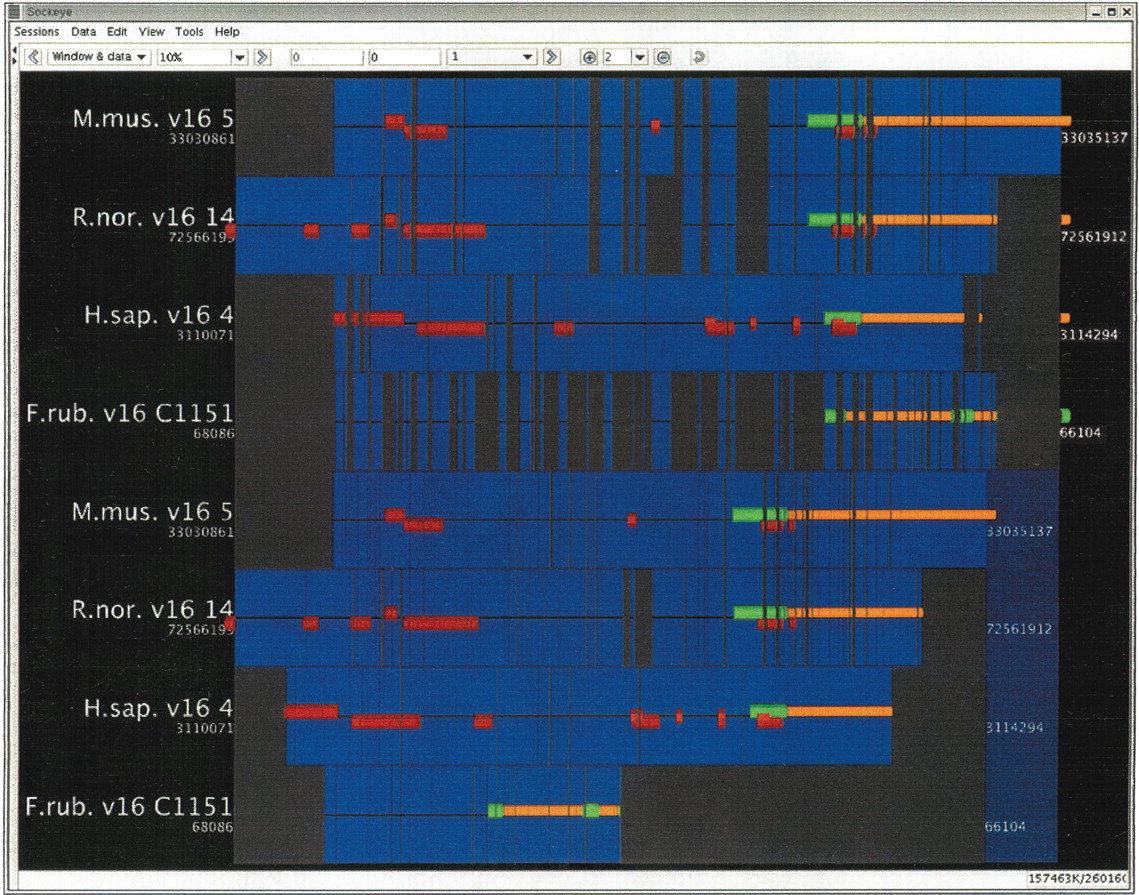
Task: Click the orange bar in upper H.sap. track
Action: click(x=913, y=317)
